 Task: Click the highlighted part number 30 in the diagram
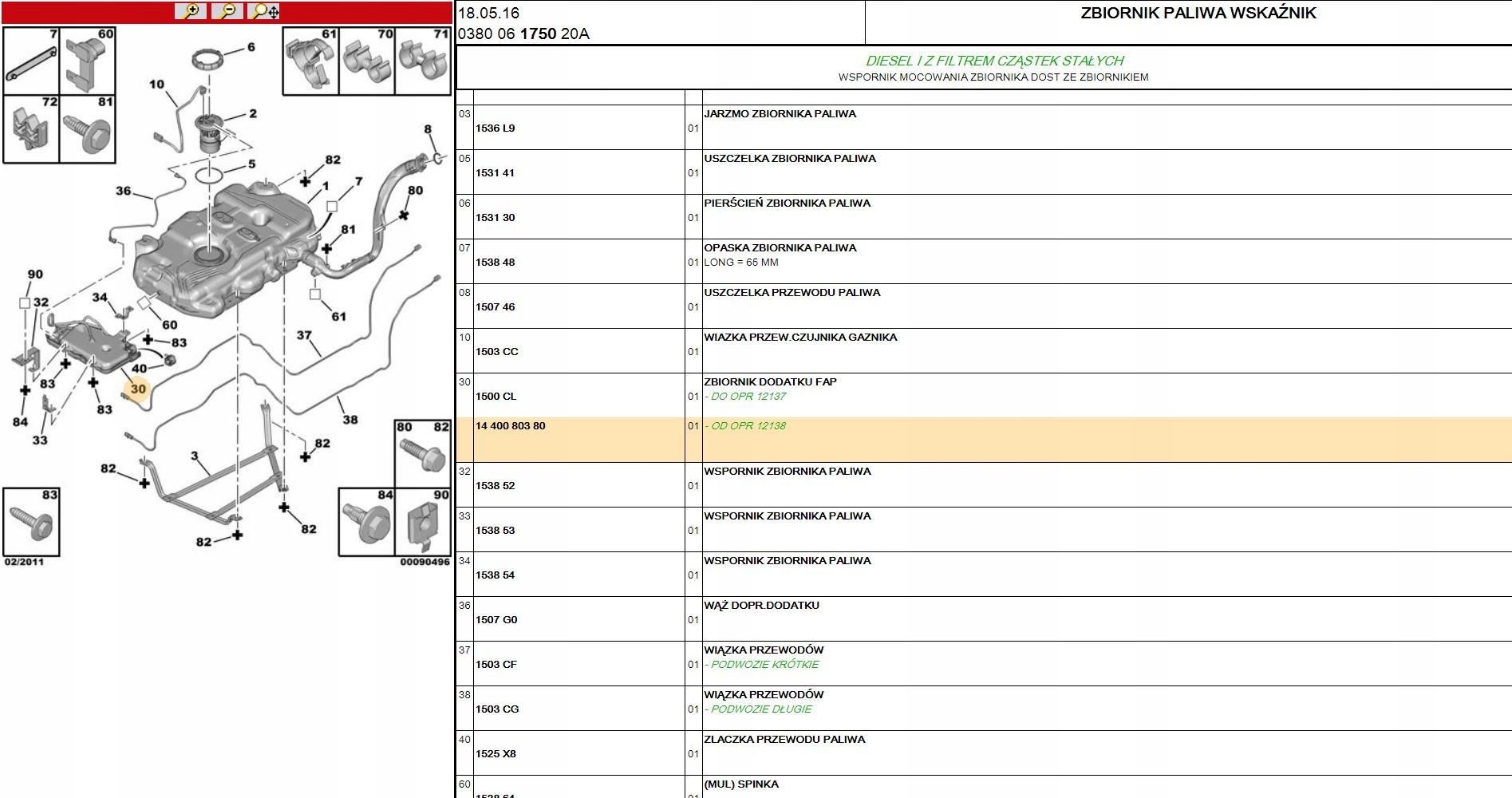coord(138,389)
